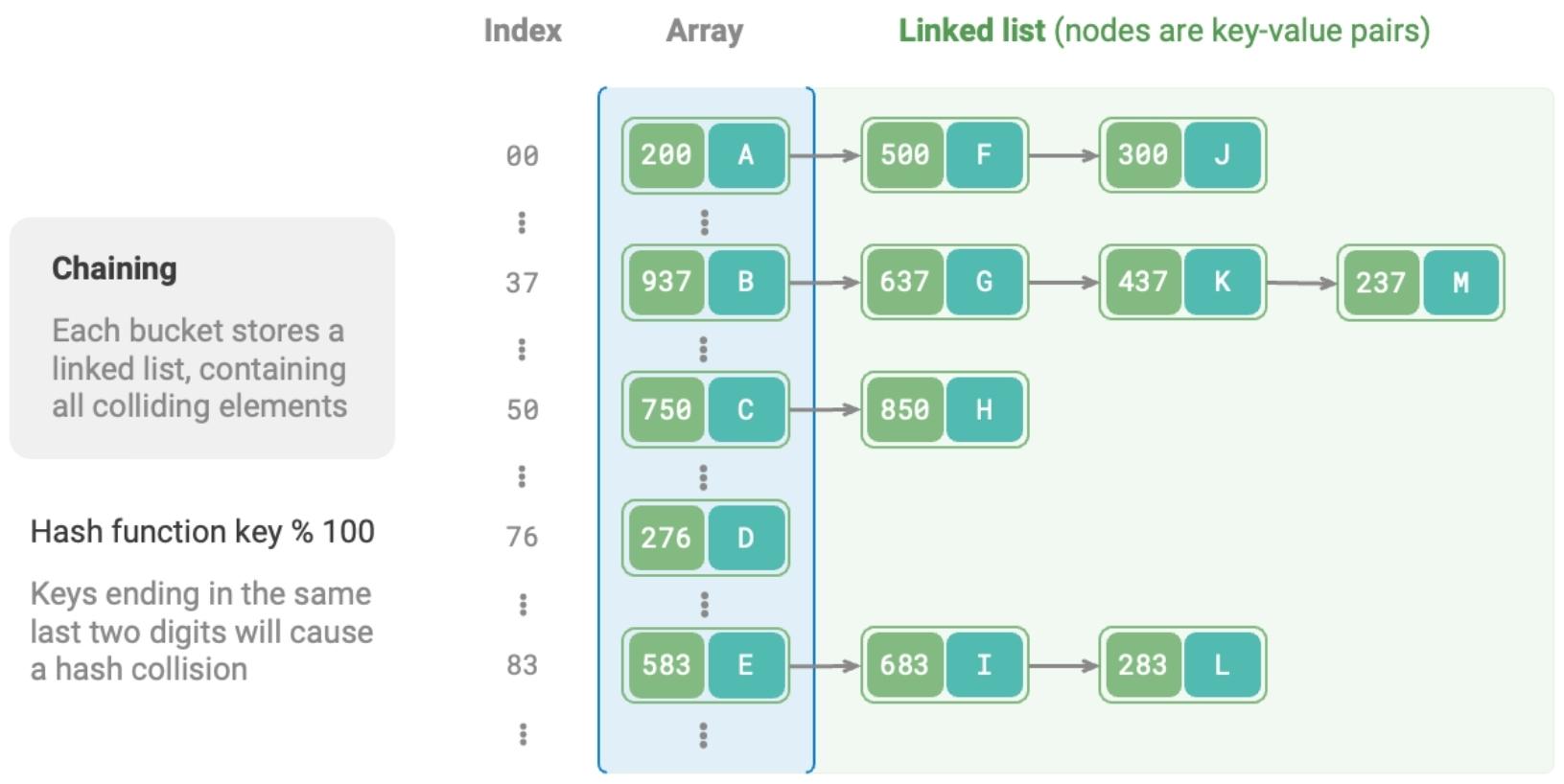Viewport: 1564px width, 784px height.
Task: Click the index label 83
Action: pyautogui.click(x=522, y=665)
